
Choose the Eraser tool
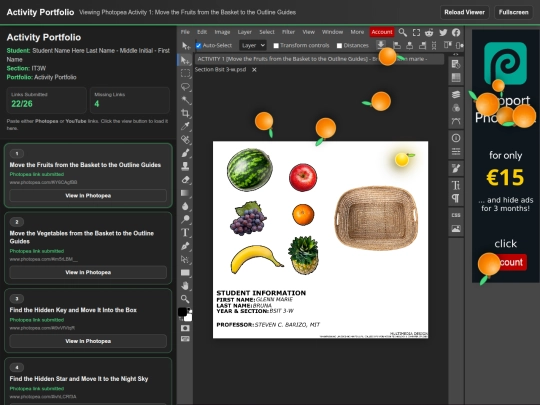tap(185, 179)
